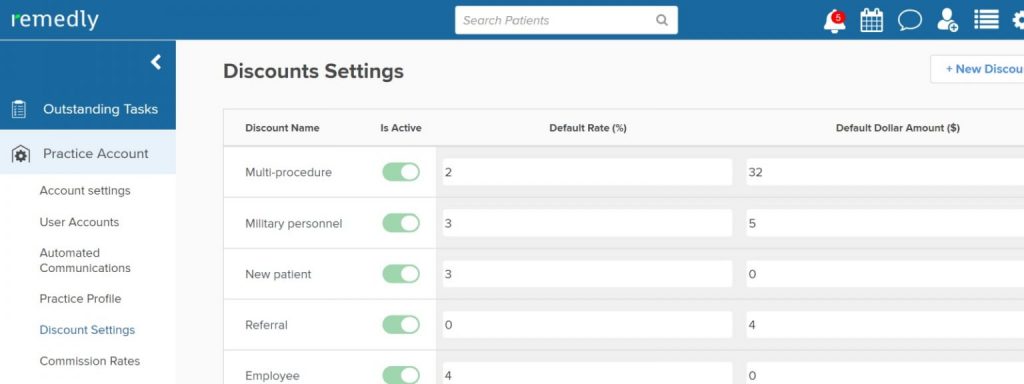Click the remedly logo
Image resolution: width=1024 pixels, height=384 pixels.
(55, 20)
